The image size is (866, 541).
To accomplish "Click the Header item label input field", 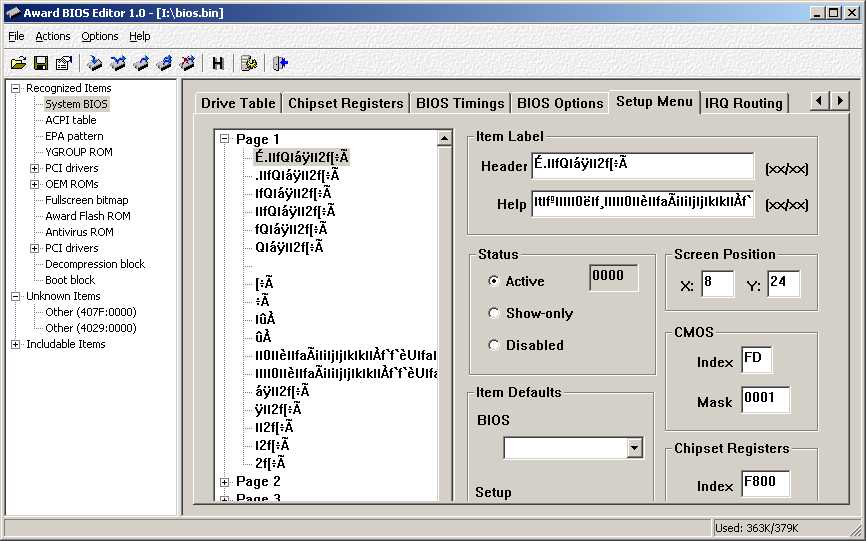I will 642,166.
